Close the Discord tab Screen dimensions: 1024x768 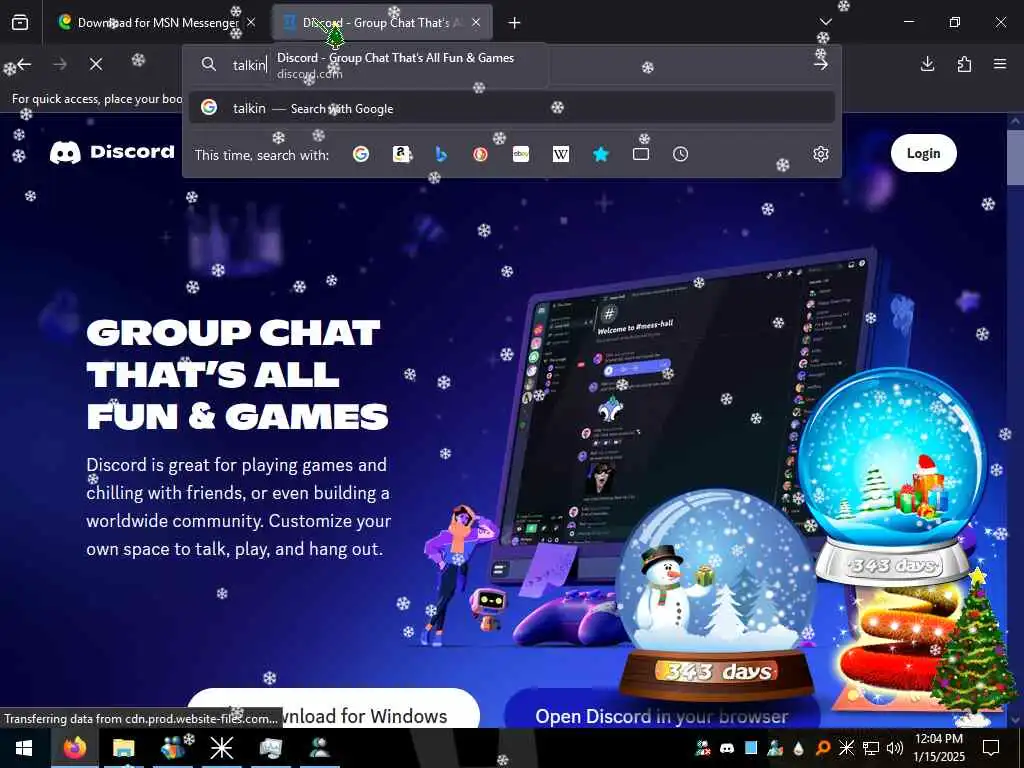tap(476, 23)
